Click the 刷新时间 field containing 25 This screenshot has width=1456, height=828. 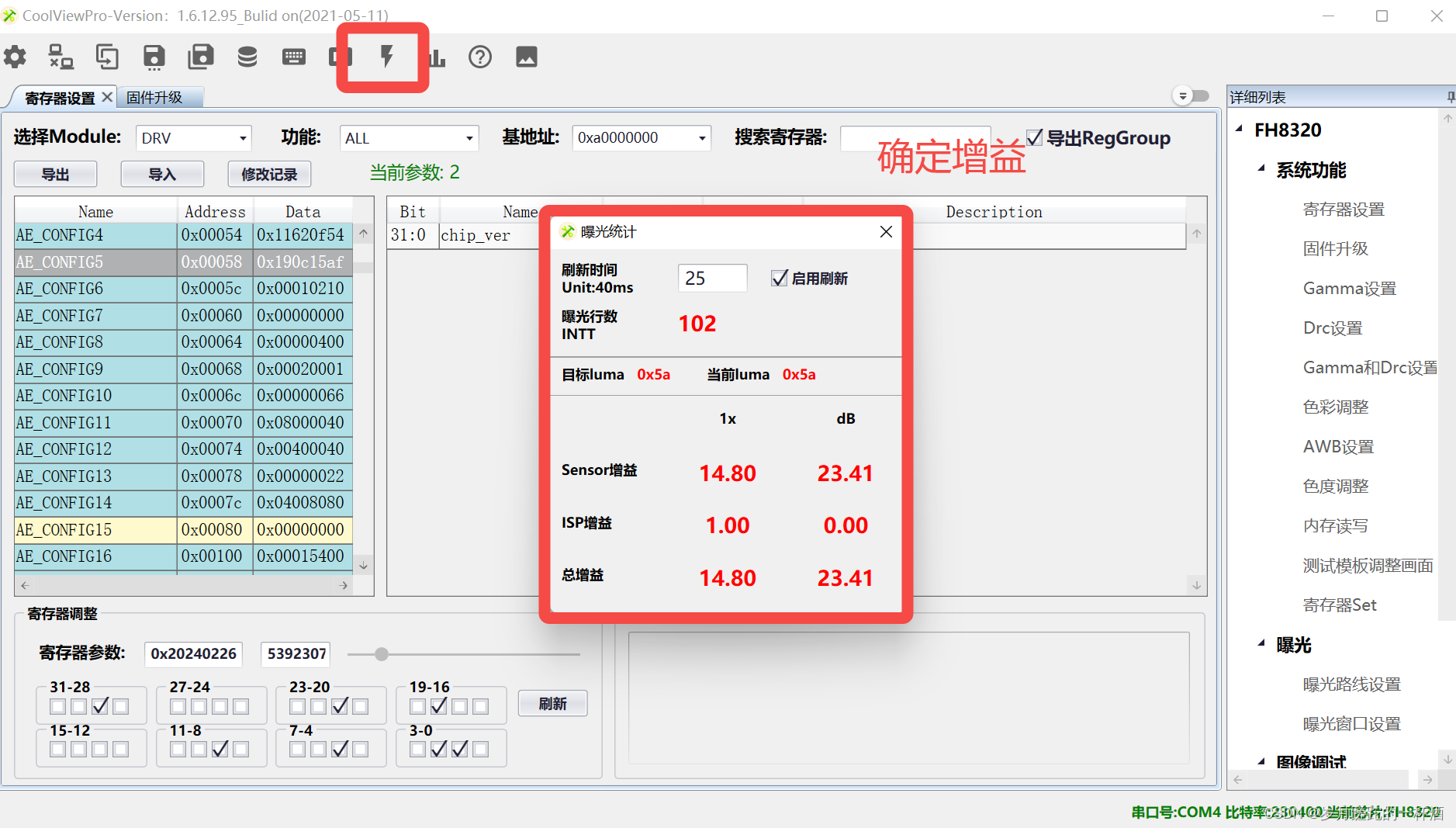712,279
